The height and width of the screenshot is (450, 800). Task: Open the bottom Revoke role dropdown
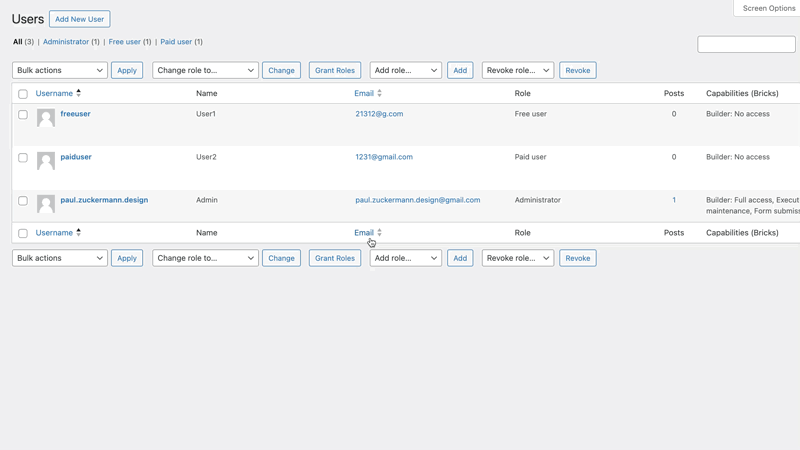click(518, 258)
